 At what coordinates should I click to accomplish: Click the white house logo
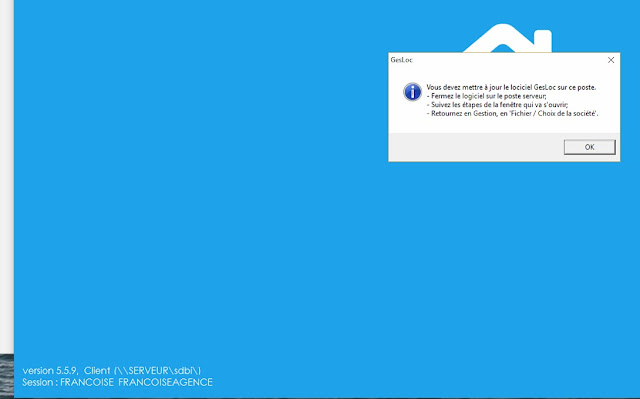click(x=508, y=38)
